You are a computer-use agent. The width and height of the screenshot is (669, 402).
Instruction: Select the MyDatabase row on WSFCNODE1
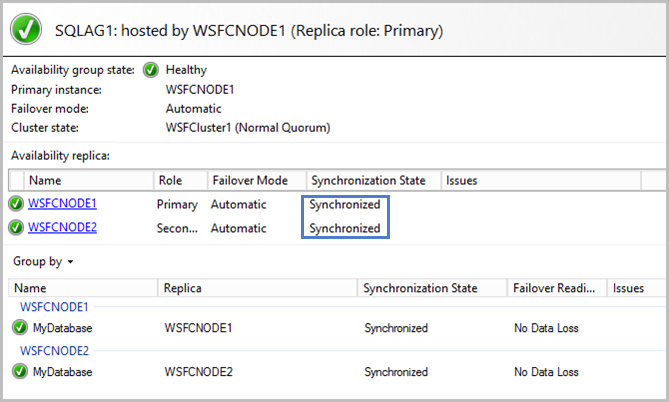pos(337,328)
